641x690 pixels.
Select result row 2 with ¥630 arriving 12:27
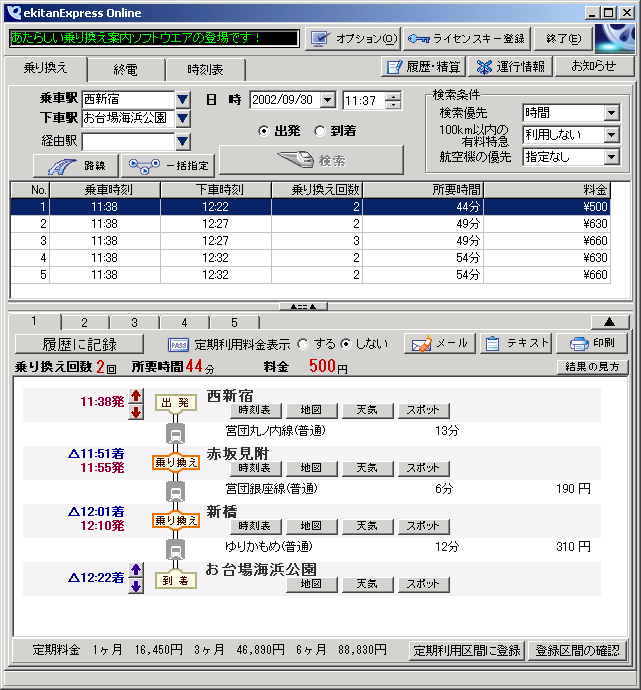310,224
